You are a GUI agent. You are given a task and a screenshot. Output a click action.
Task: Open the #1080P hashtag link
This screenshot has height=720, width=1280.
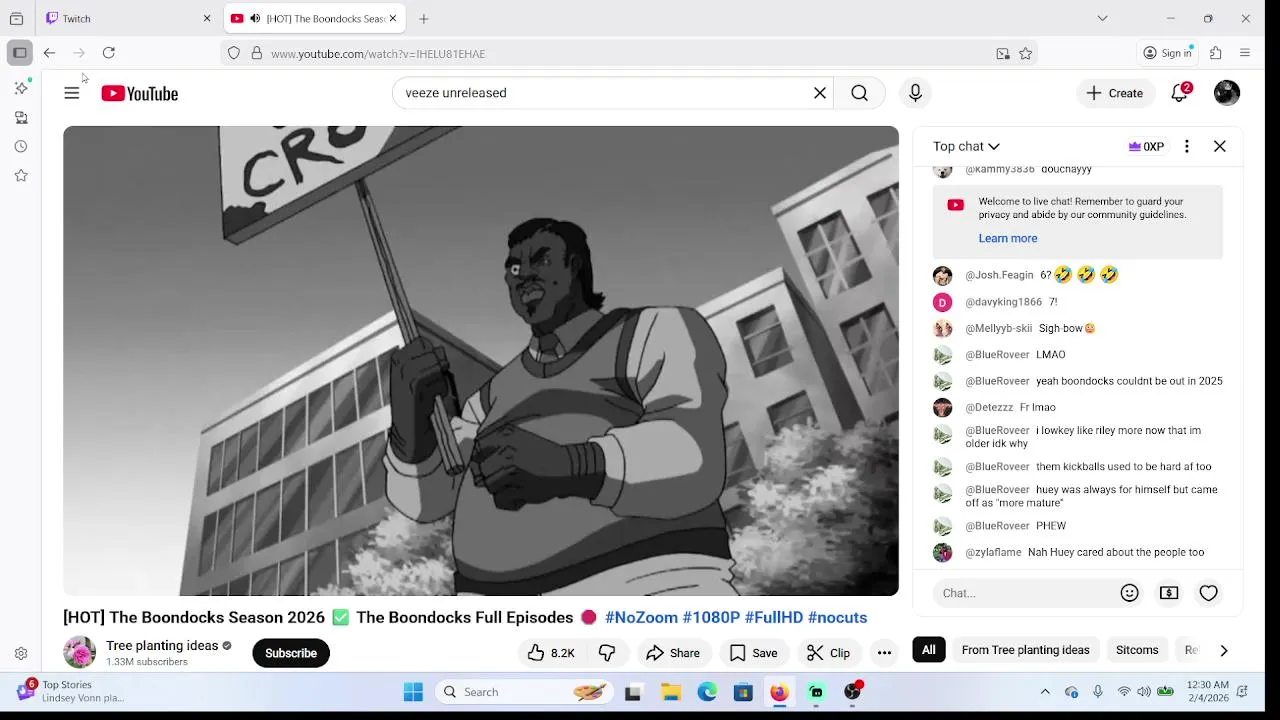(x=711, y=617)
